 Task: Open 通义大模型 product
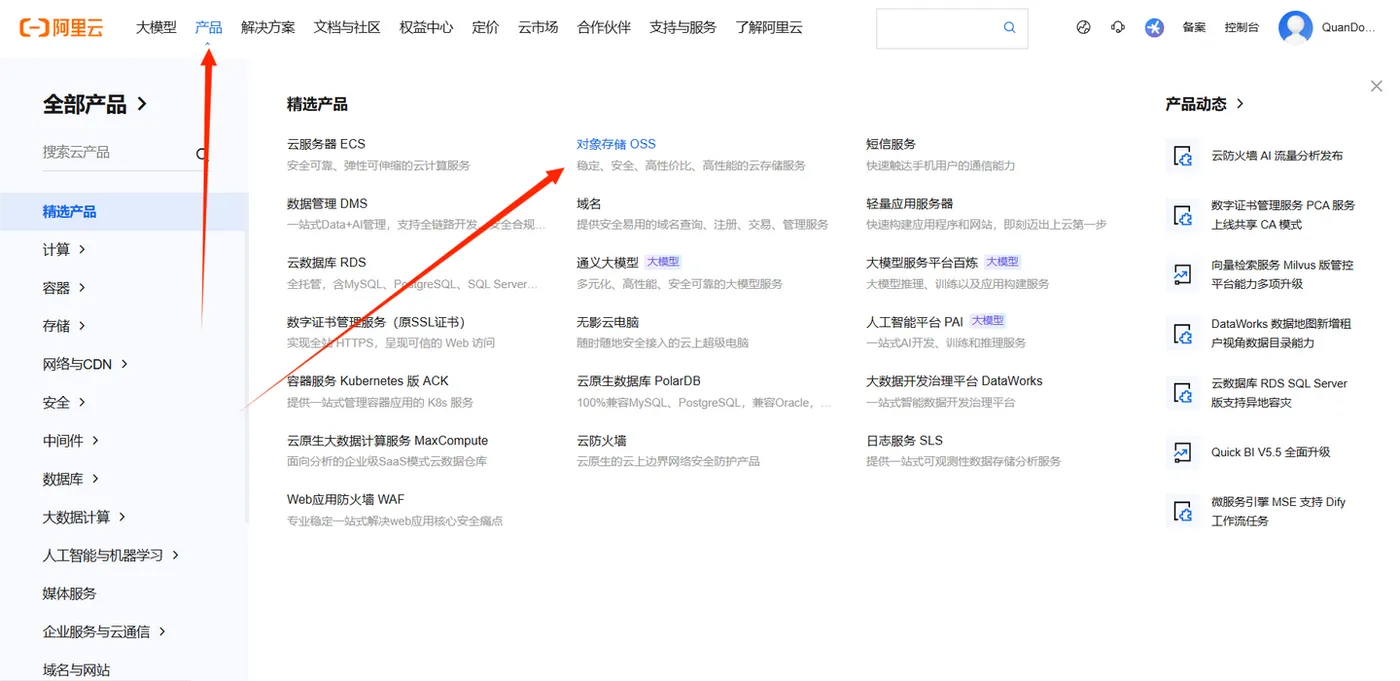point(608,262)
